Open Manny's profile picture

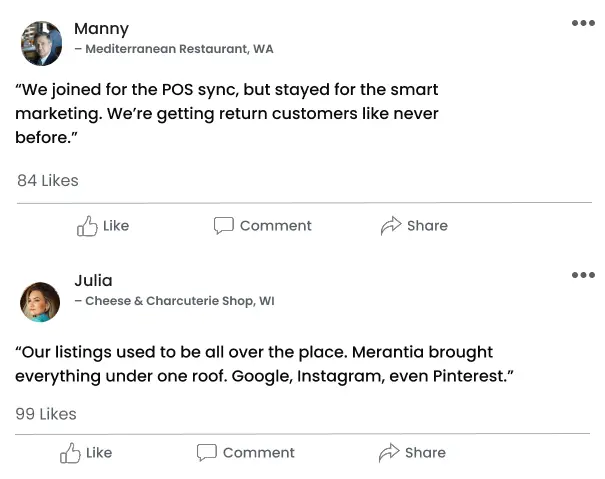click(41, 43)
